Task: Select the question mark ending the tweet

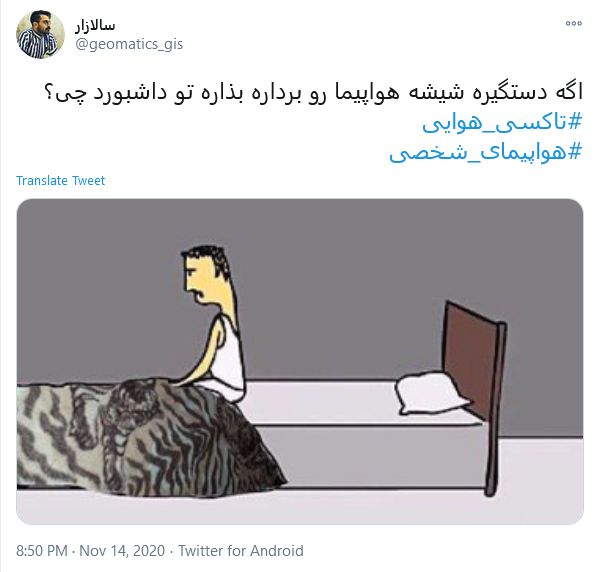Action: [x=48, y=93]
